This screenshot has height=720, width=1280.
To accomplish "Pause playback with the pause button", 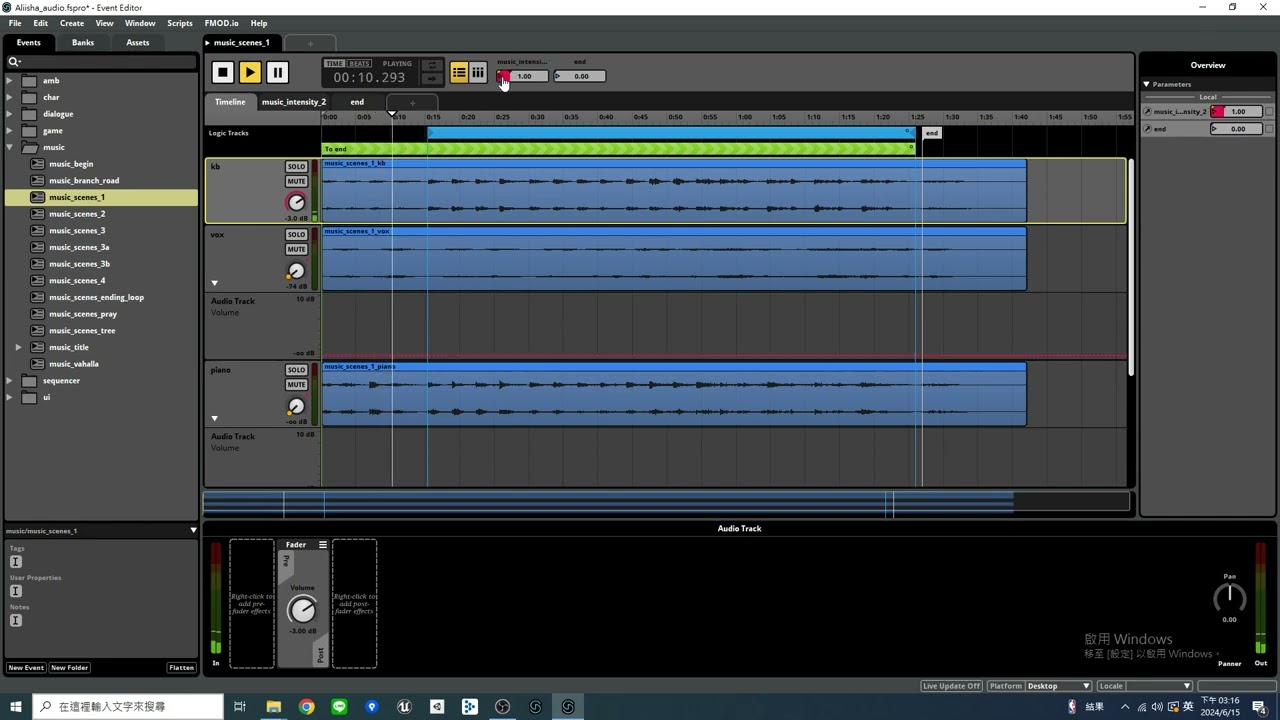I will 277,72.
